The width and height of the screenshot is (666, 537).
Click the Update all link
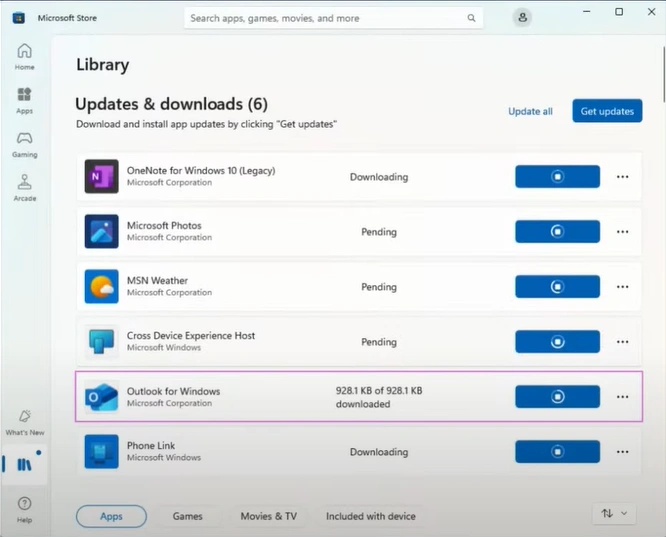point(530,111)
